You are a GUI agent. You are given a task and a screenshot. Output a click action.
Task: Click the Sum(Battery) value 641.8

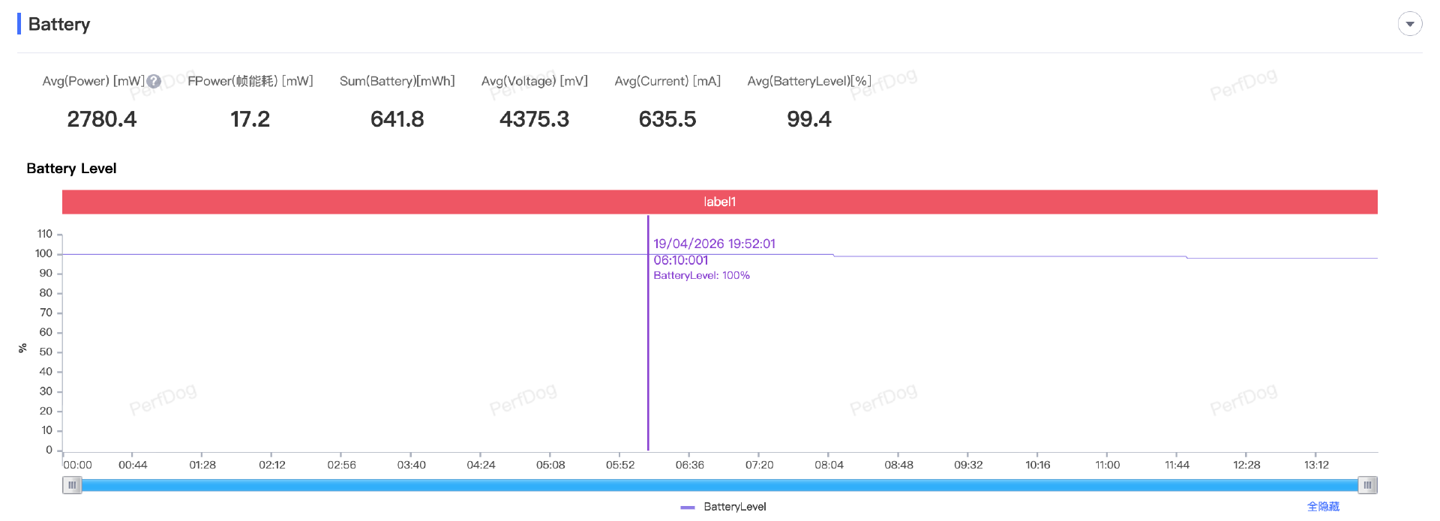[x=397, y=120]
